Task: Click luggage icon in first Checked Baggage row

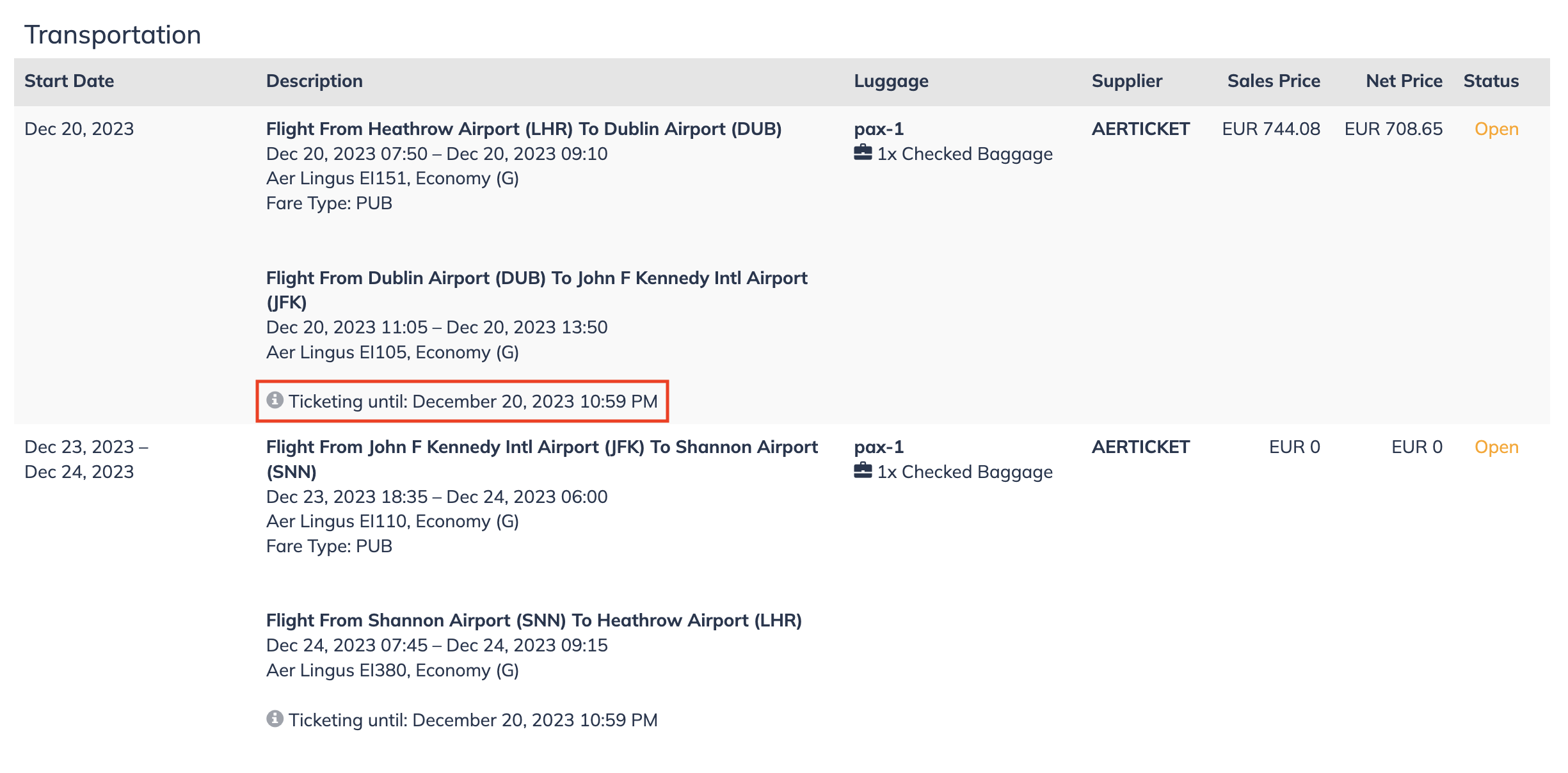Action: pos(863,152)
